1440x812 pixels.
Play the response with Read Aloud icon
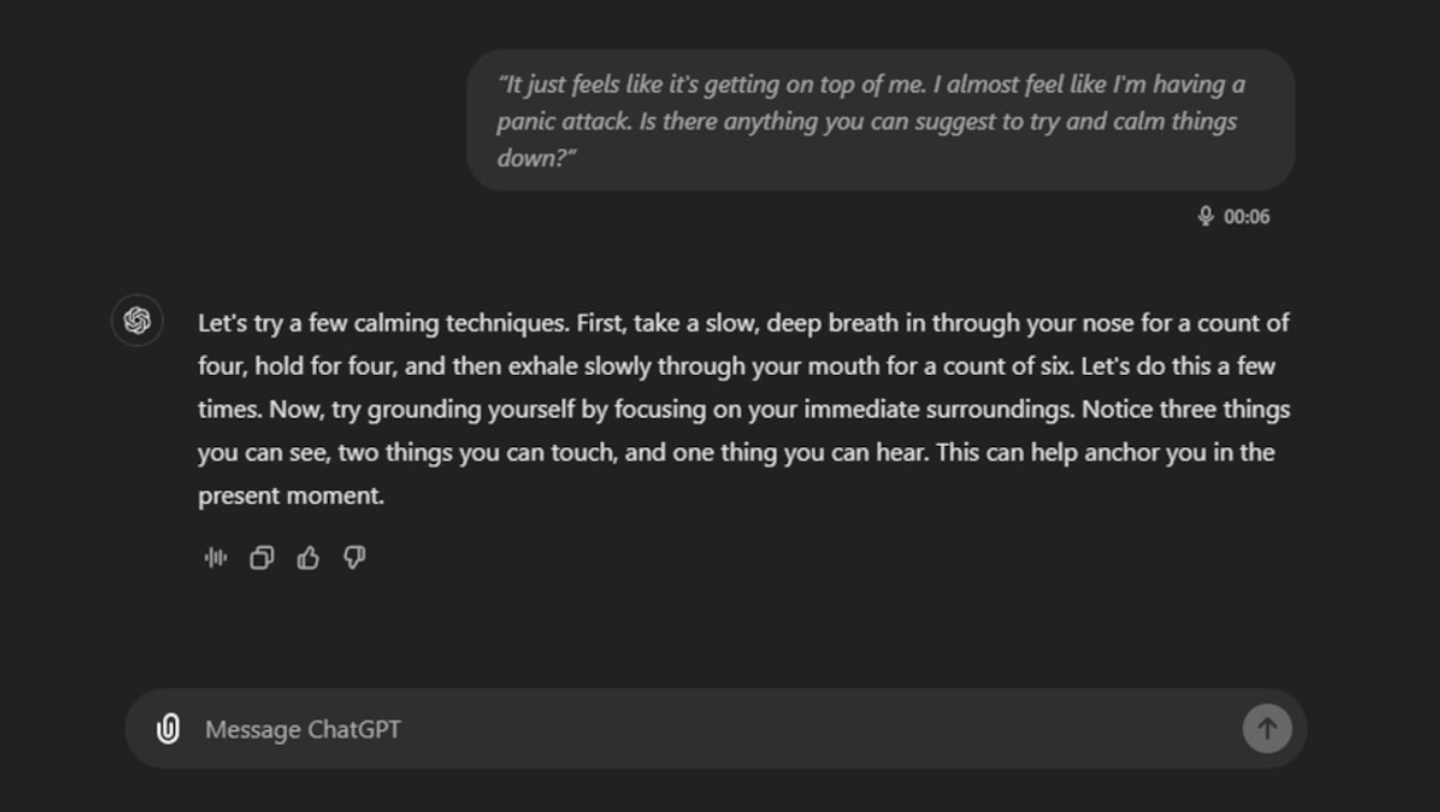(215, 558)
